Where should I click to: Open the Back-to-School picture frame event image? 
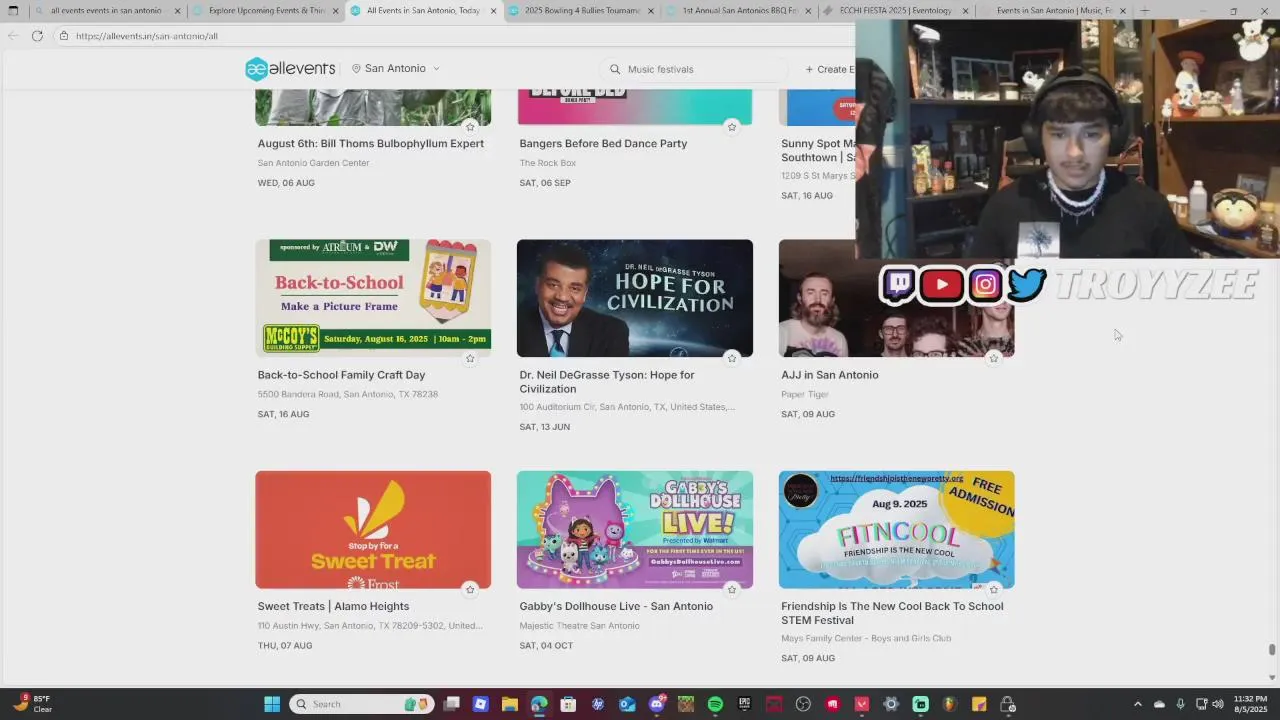coord(373,298)
